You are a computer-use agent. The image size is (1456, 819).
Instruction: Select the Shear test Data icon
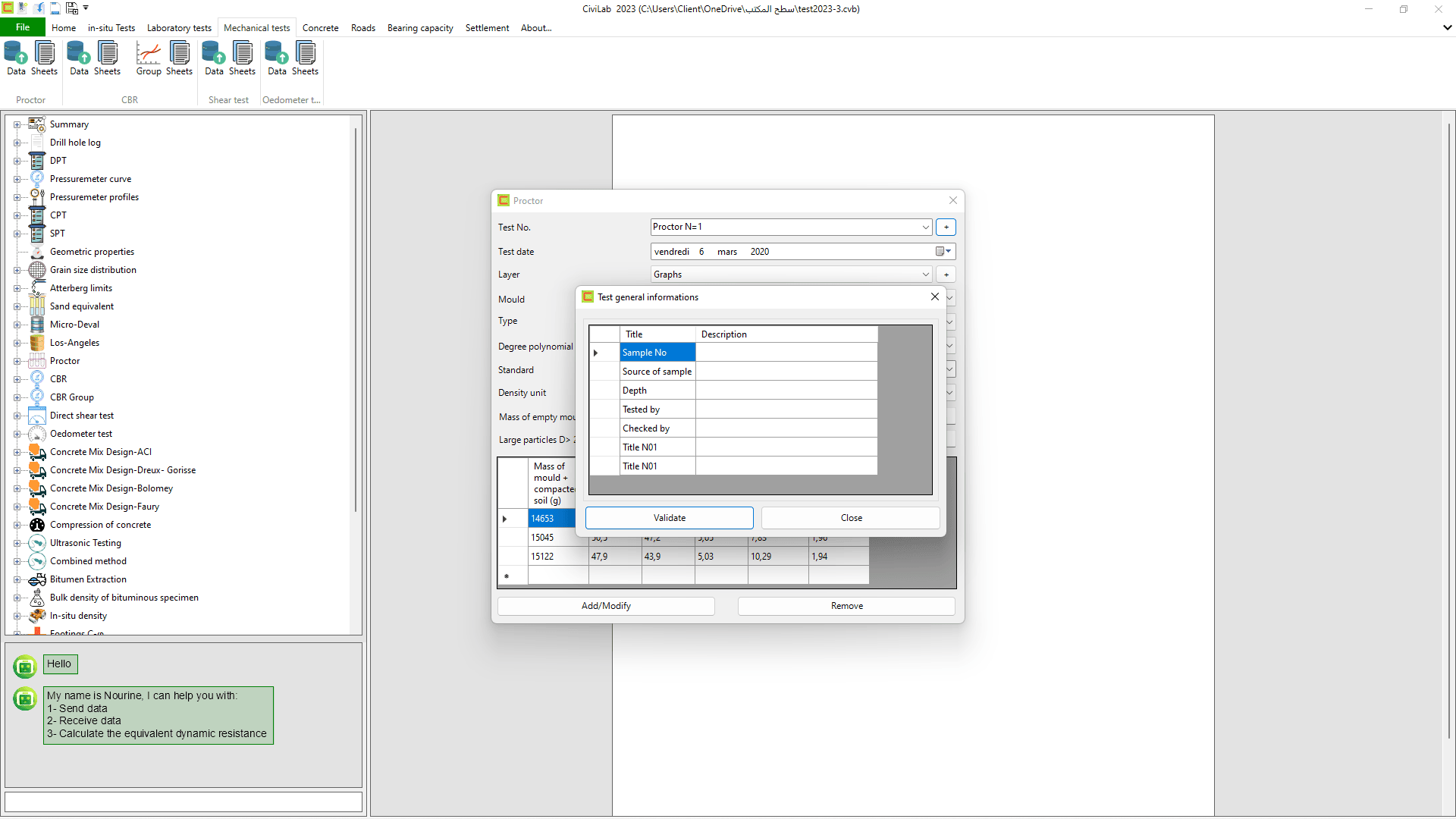click(x=214, y=57)
